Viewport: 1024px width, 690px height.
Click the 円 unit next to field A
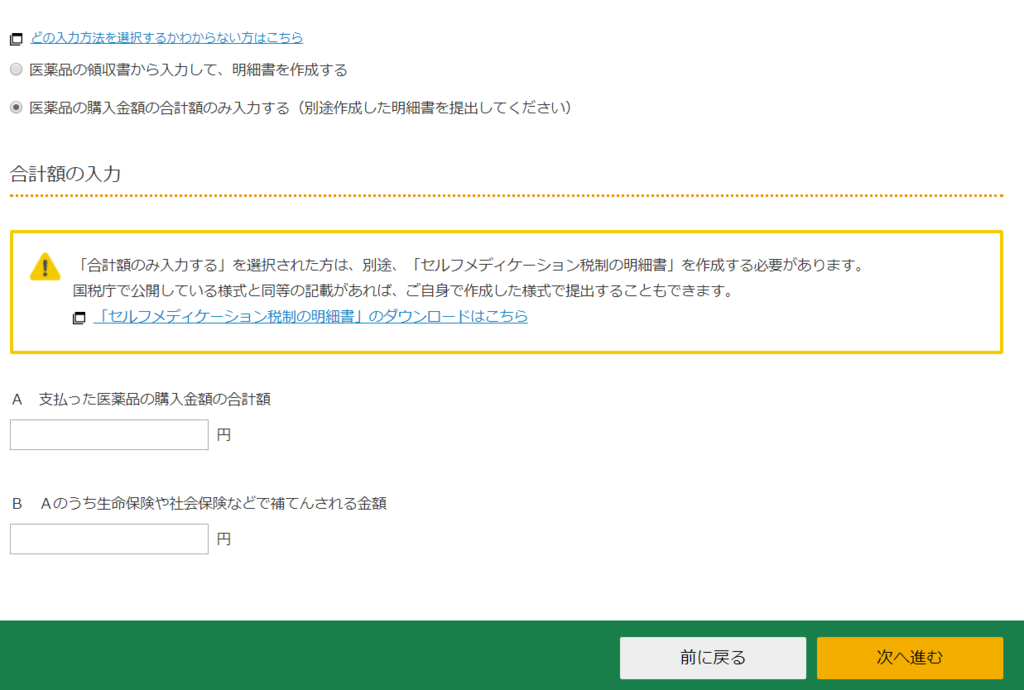[x=224, y=435]
